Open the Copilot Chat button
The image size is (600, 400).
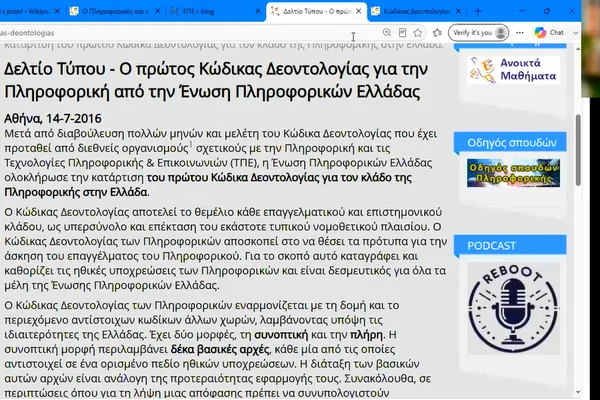[x=549, y=33]
